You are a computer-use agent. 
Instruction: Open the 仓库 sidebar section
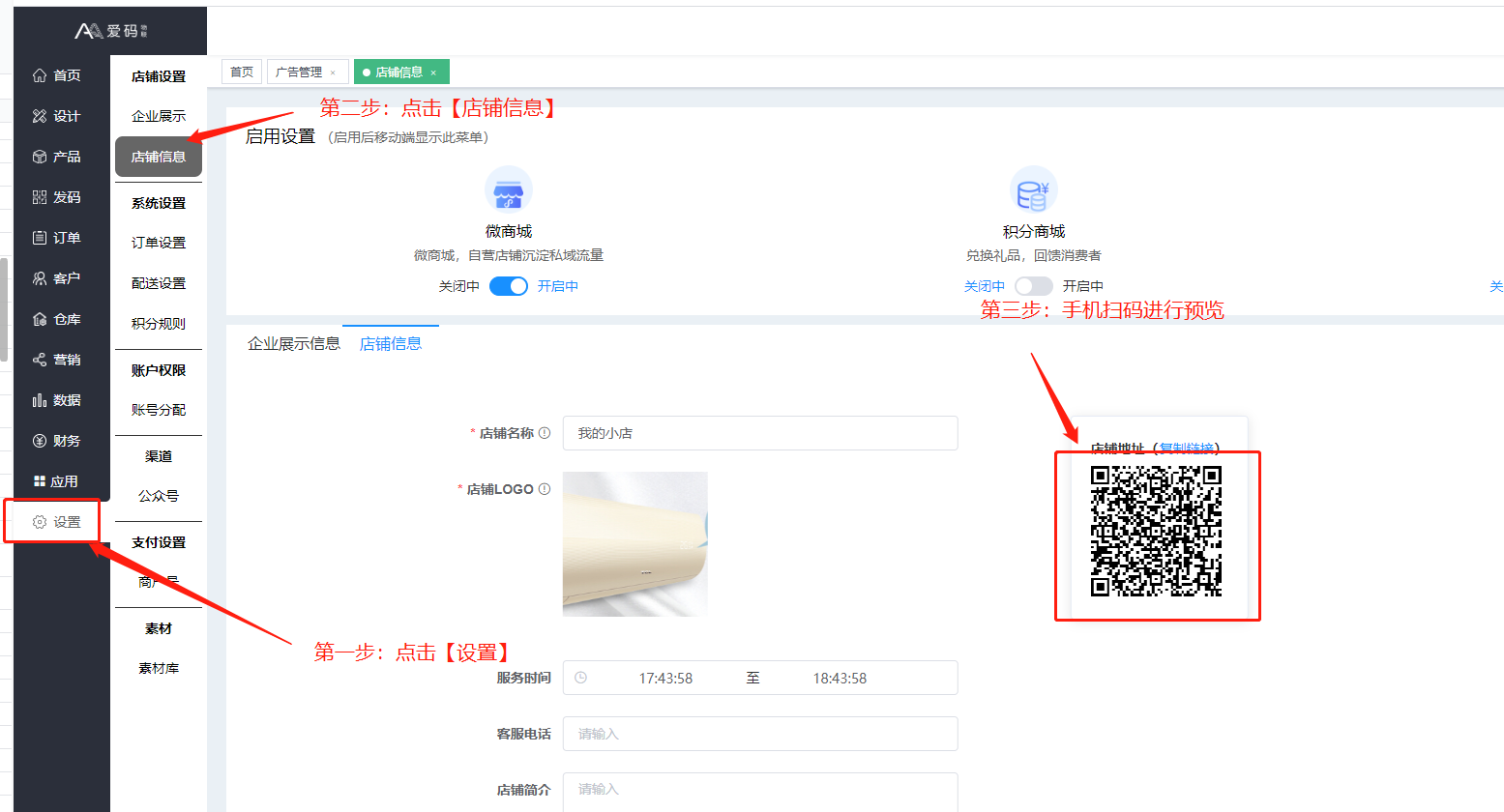pos(57,319)
